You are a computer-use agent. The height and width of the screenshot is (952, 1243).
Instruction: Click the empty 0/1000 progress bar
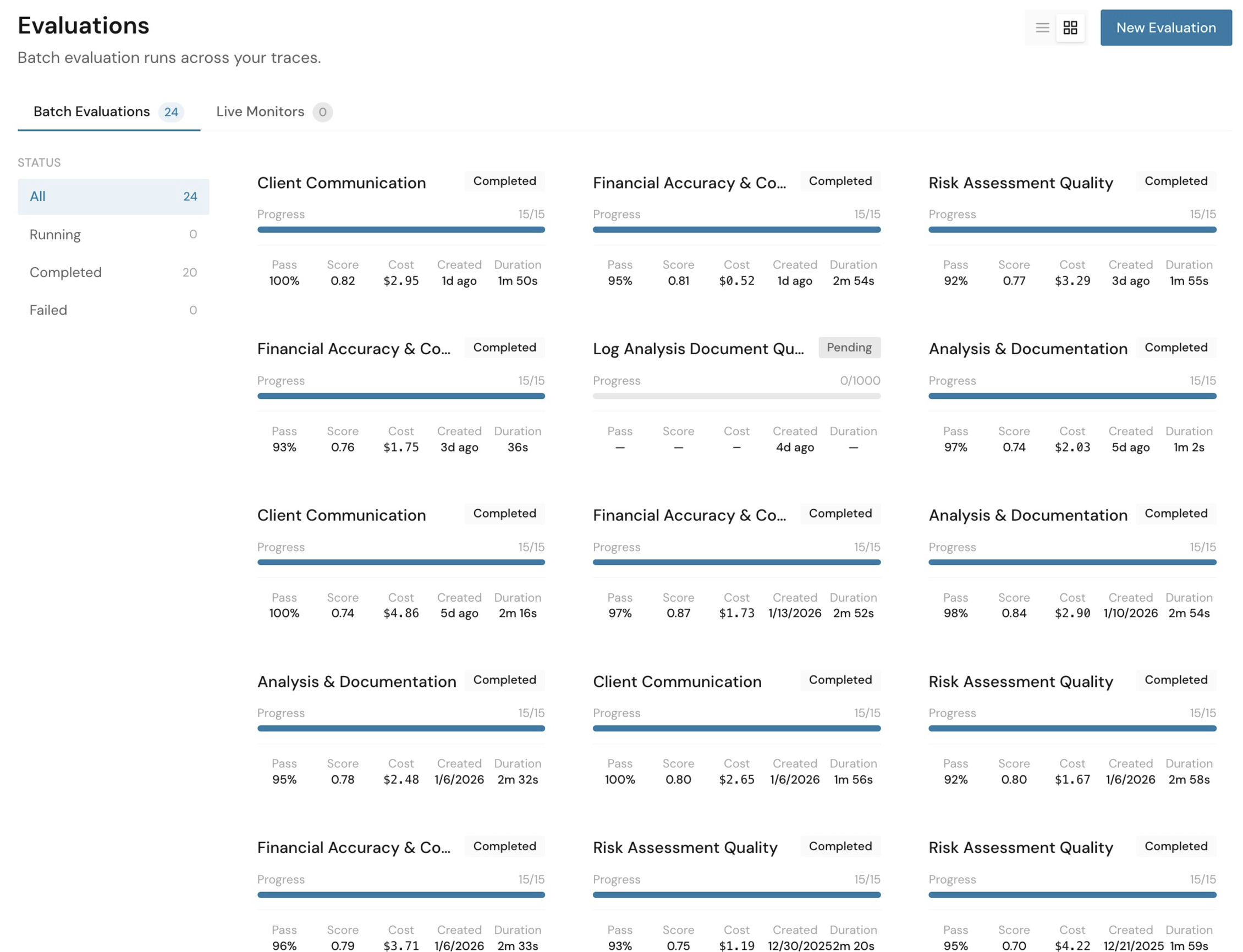point(736,396)
